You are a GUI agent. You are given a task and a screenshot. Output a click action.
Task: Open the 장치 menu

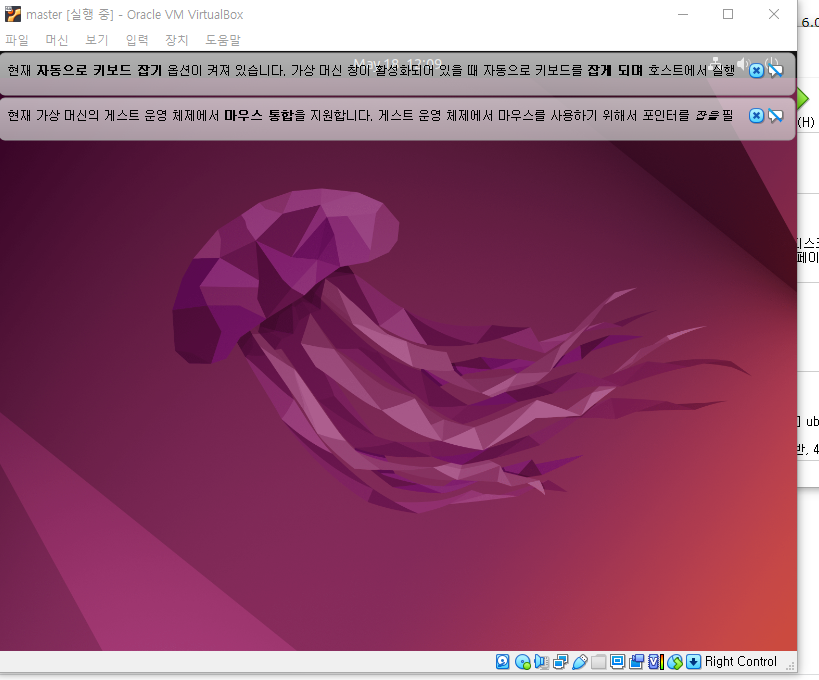[x=177, y=40]
